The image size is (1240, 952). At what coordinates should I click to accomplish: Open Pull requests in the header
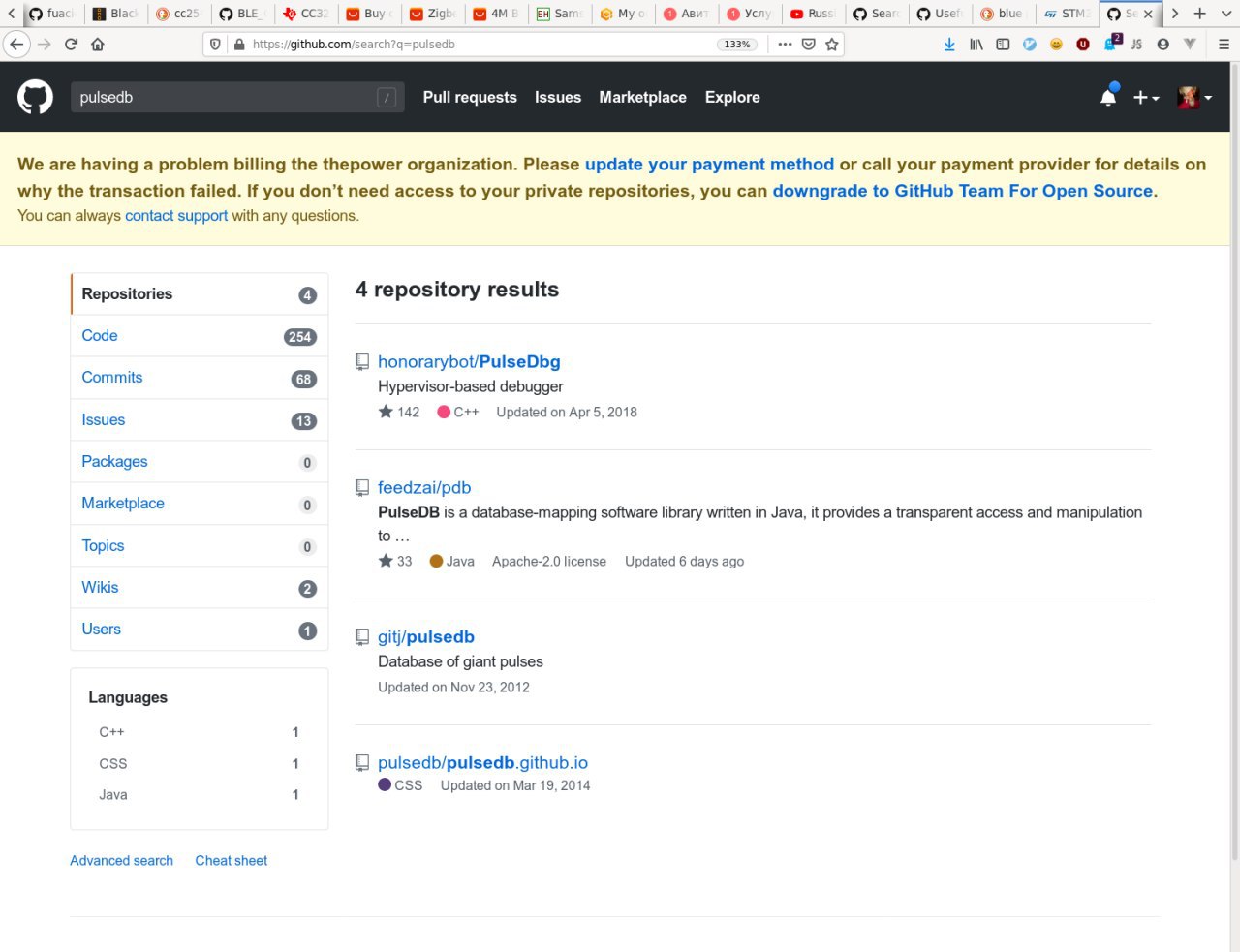click(470, 97)
